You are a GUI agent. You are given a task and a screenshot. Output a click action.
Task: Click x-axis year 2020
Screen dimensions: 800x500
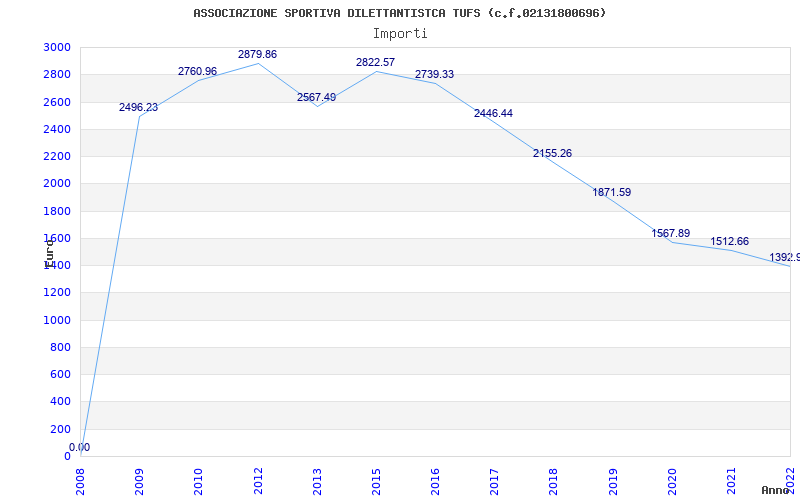coord(672,482)
